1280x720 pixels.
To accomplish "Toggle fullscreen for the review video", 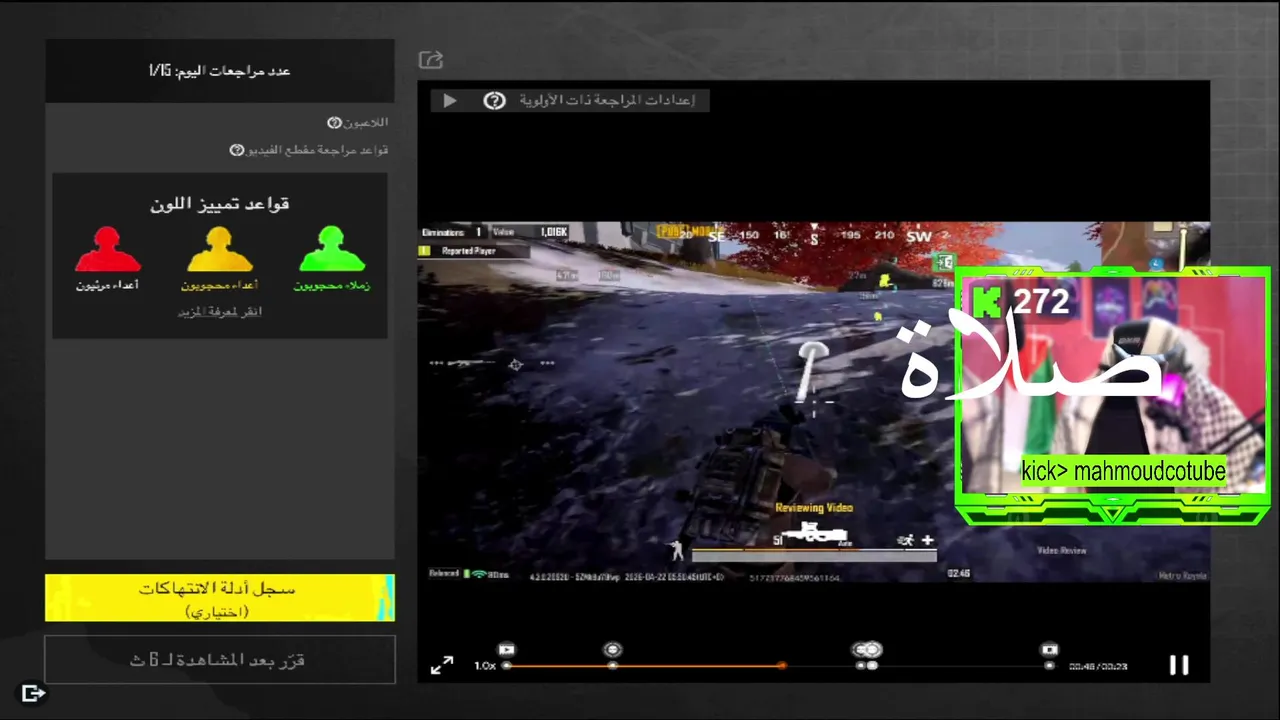I will click(x=442, y=665).
